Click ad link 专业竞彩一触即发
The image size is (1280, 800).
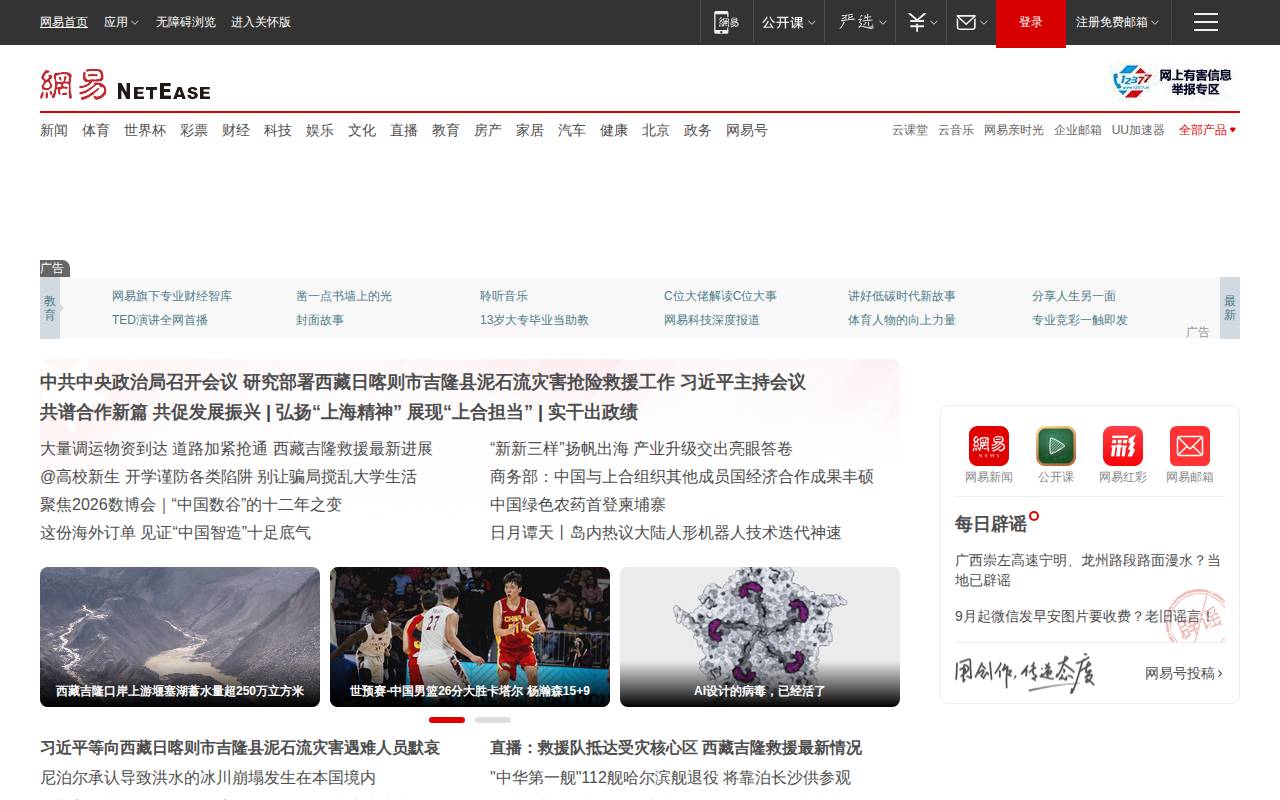1080,320
